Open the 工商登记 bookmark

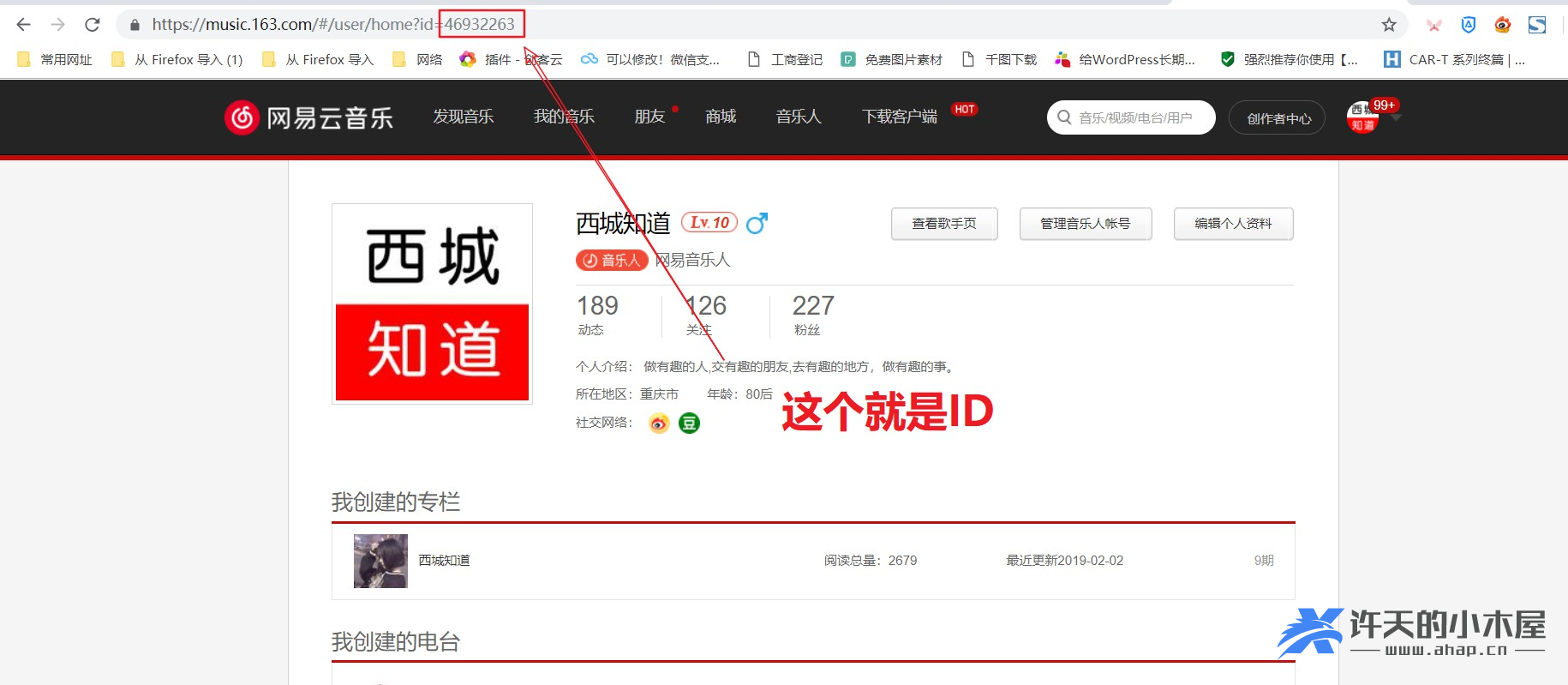(785, 59)
